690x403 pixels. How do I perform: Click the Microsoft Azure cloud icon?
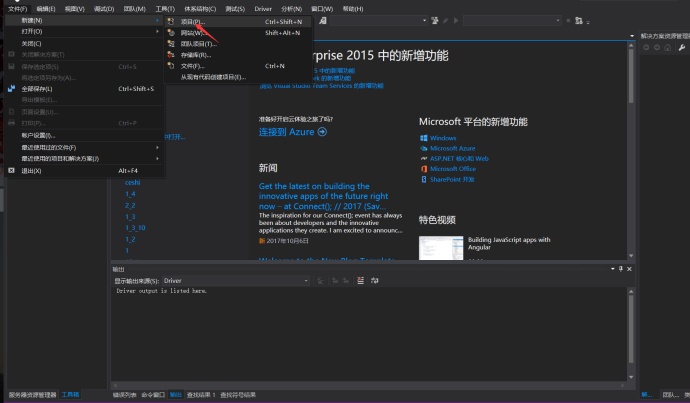(423, 148)
